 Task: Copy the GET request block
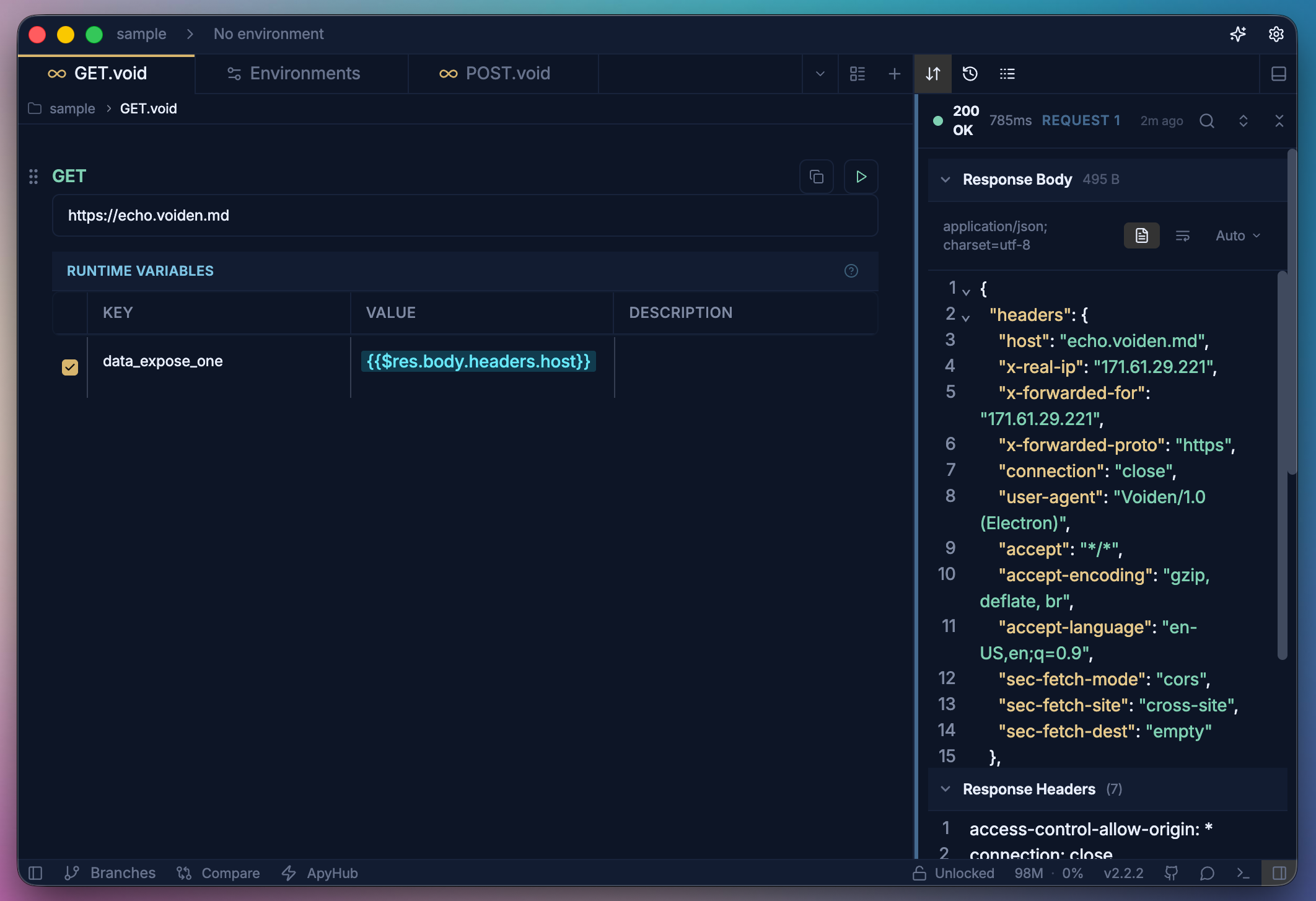click(x=817, y=177)
